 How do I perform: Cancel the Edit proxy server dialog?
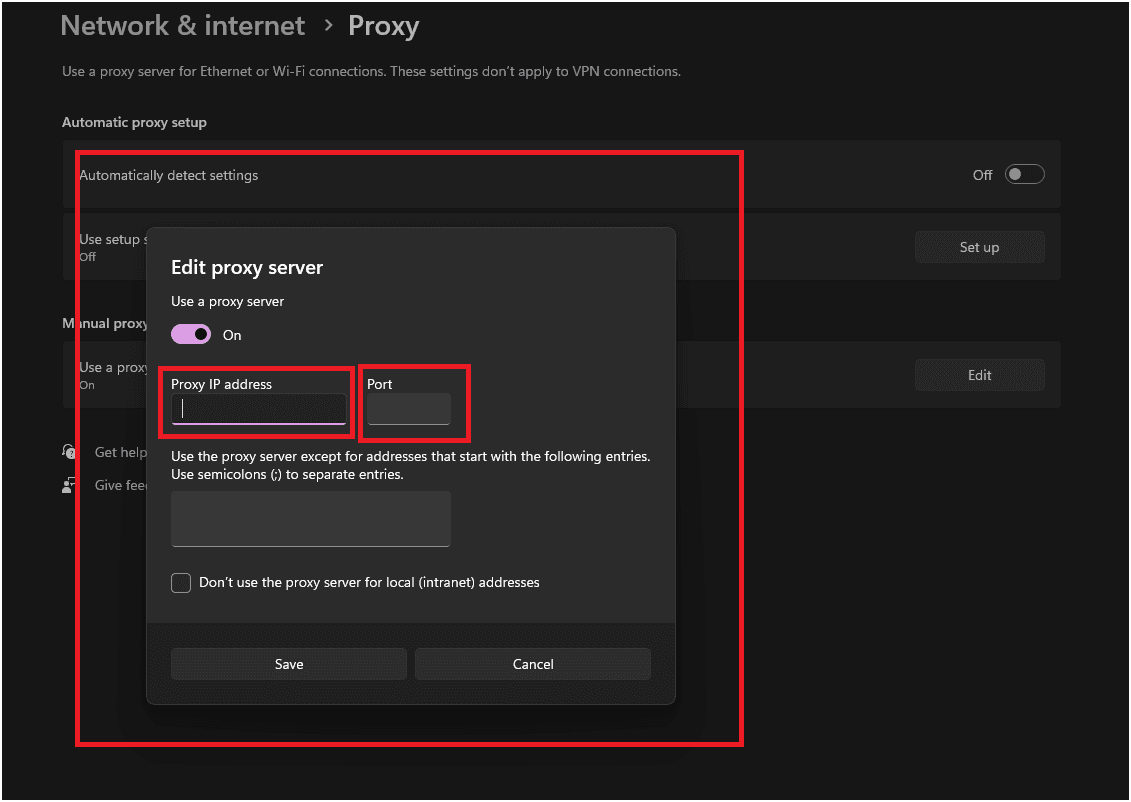(532, 663)
